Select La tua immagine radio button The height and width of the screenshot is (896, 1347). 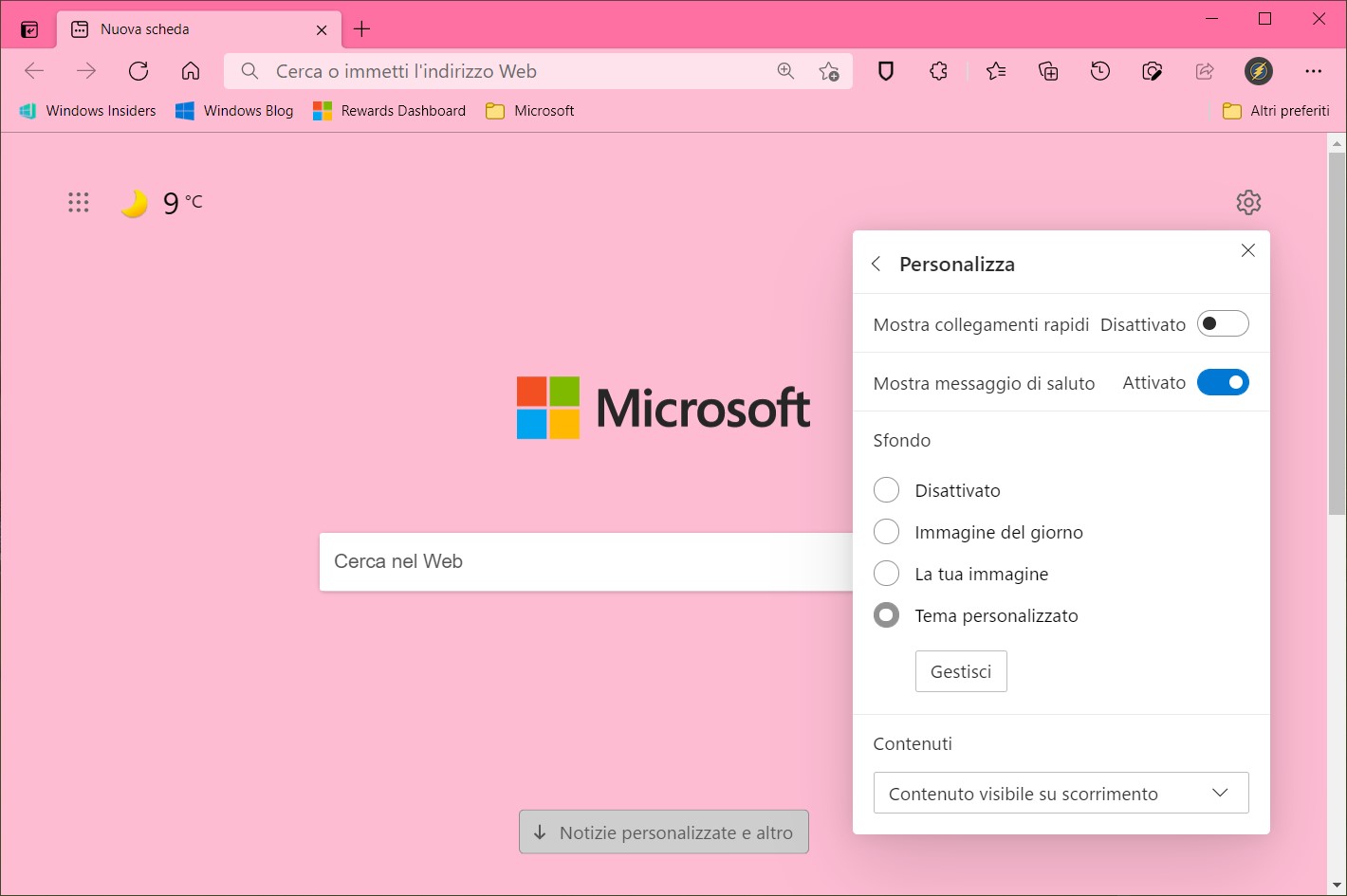886,574
